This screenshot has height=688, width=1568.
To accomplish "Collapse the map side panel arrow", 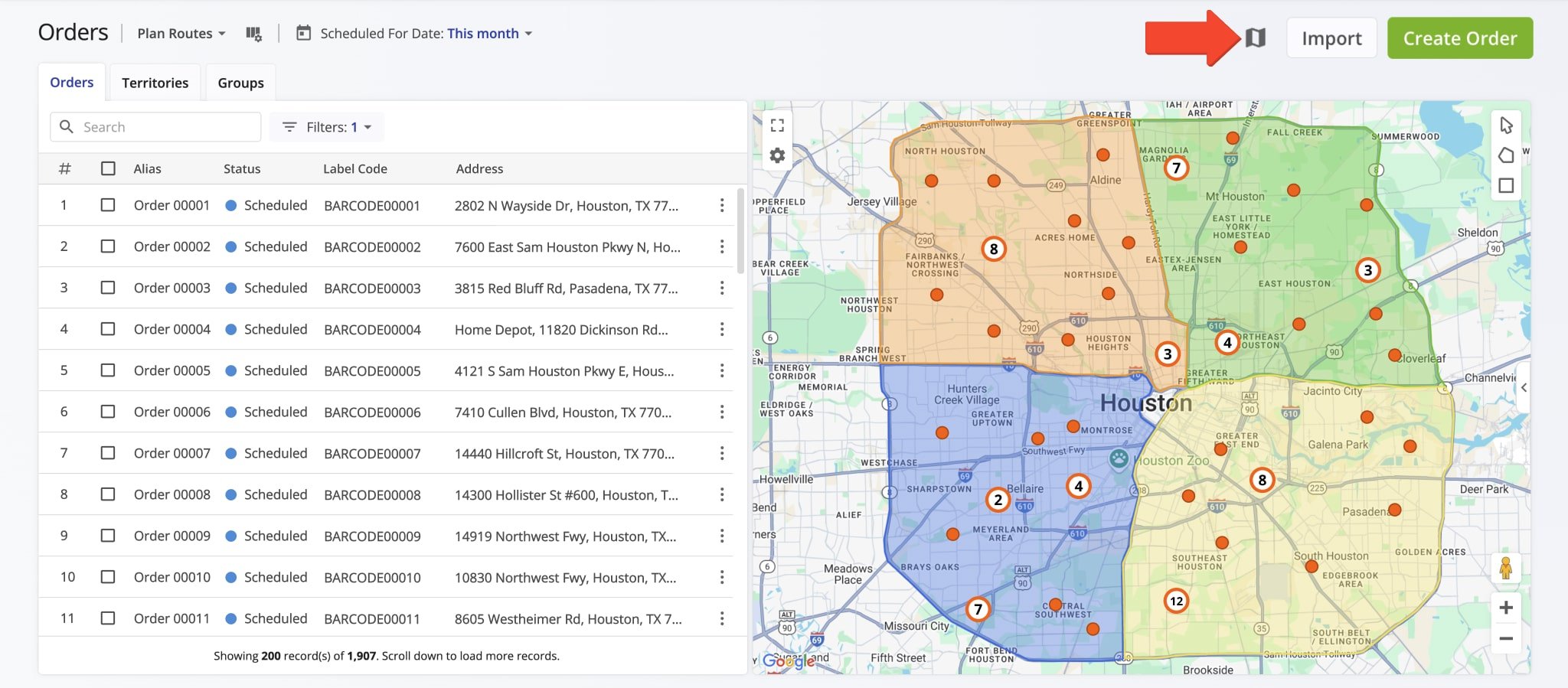I will [x=1524, y=387].
